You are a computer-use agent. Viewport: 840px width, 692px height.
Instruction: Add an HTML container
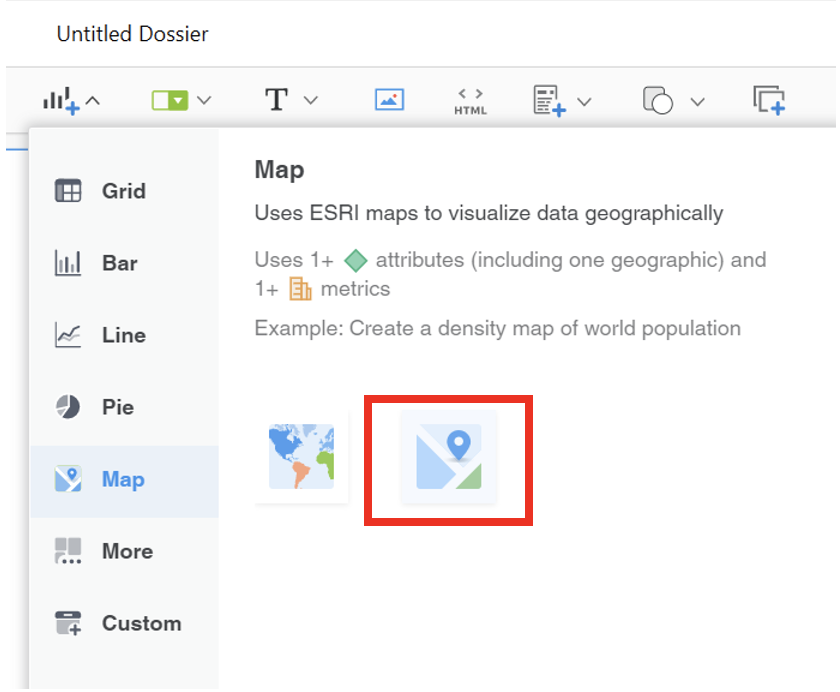click(x=470, y=100)
